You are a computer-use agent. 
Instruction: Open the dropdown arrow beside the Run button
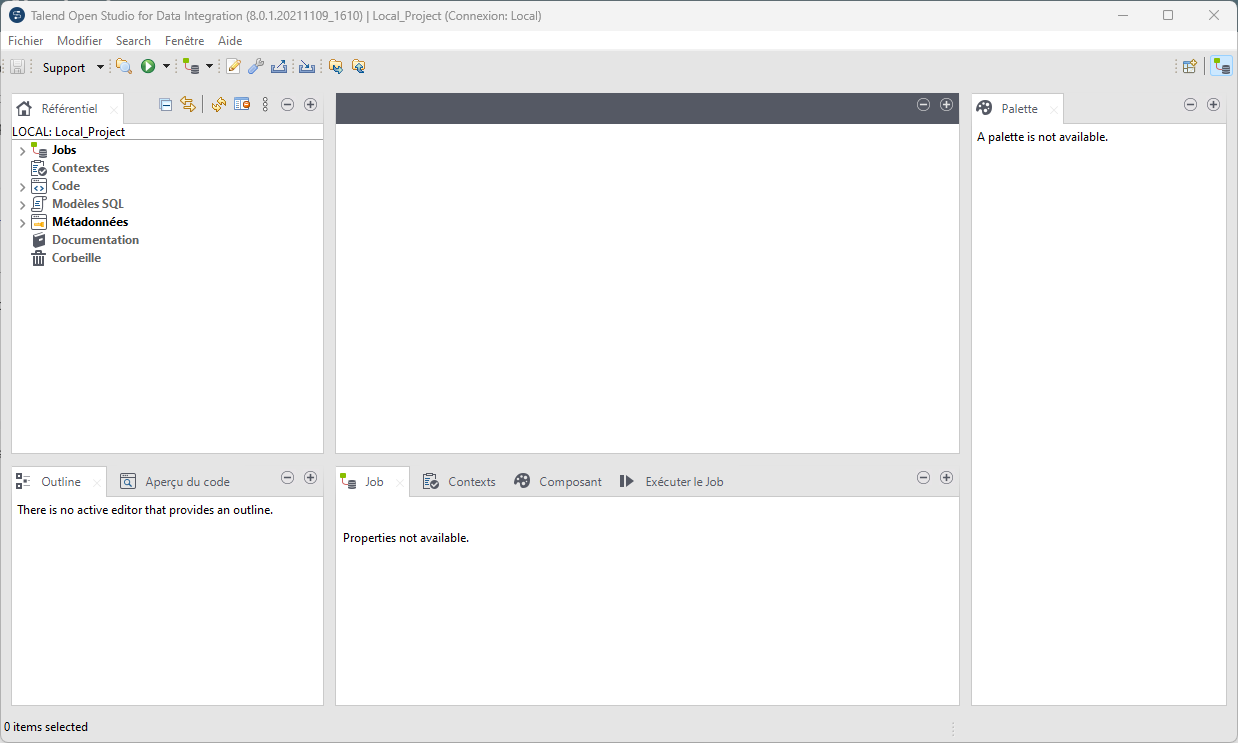tap(166, 67)
